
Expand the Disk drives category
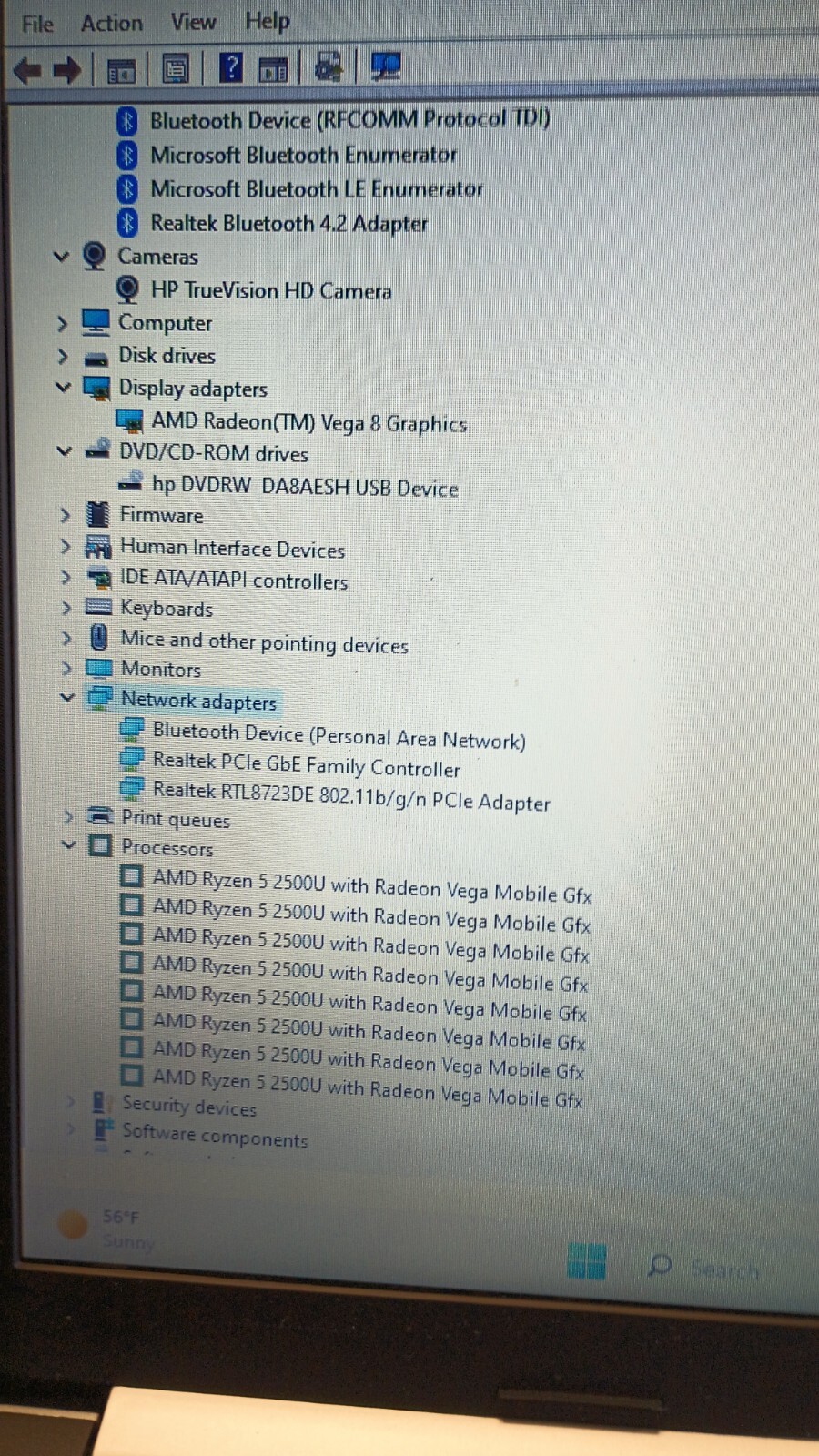(63, 356)
